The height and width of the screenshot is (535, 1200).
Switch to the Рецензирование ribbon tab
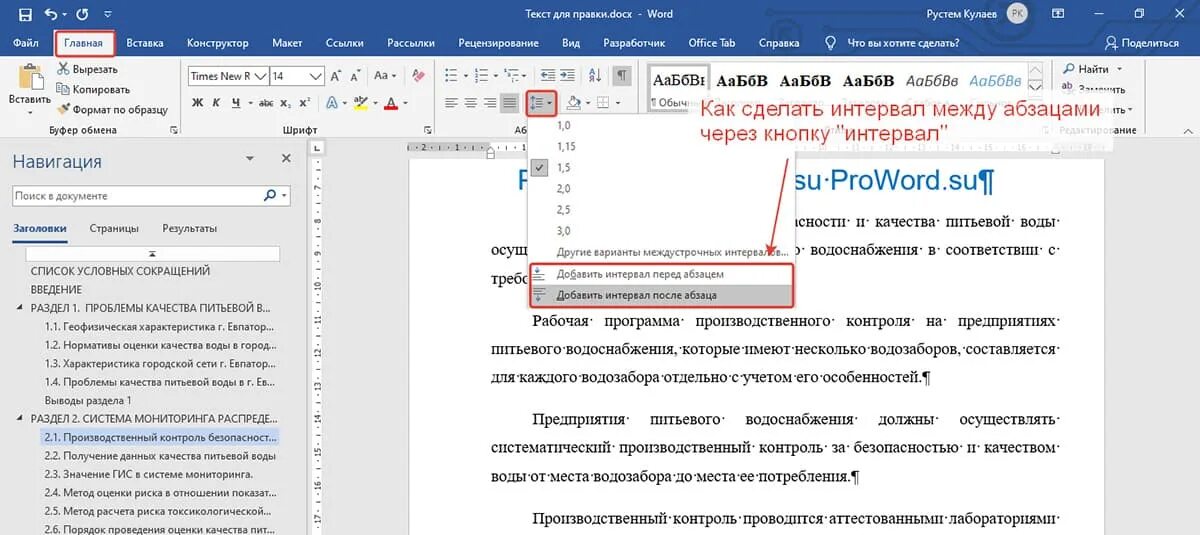498,43
